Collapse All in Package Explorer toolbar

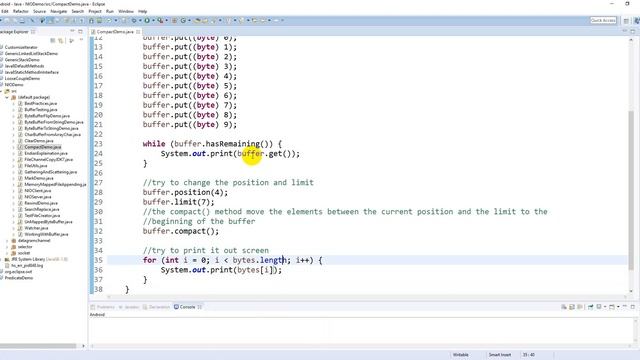pos(53,40)
